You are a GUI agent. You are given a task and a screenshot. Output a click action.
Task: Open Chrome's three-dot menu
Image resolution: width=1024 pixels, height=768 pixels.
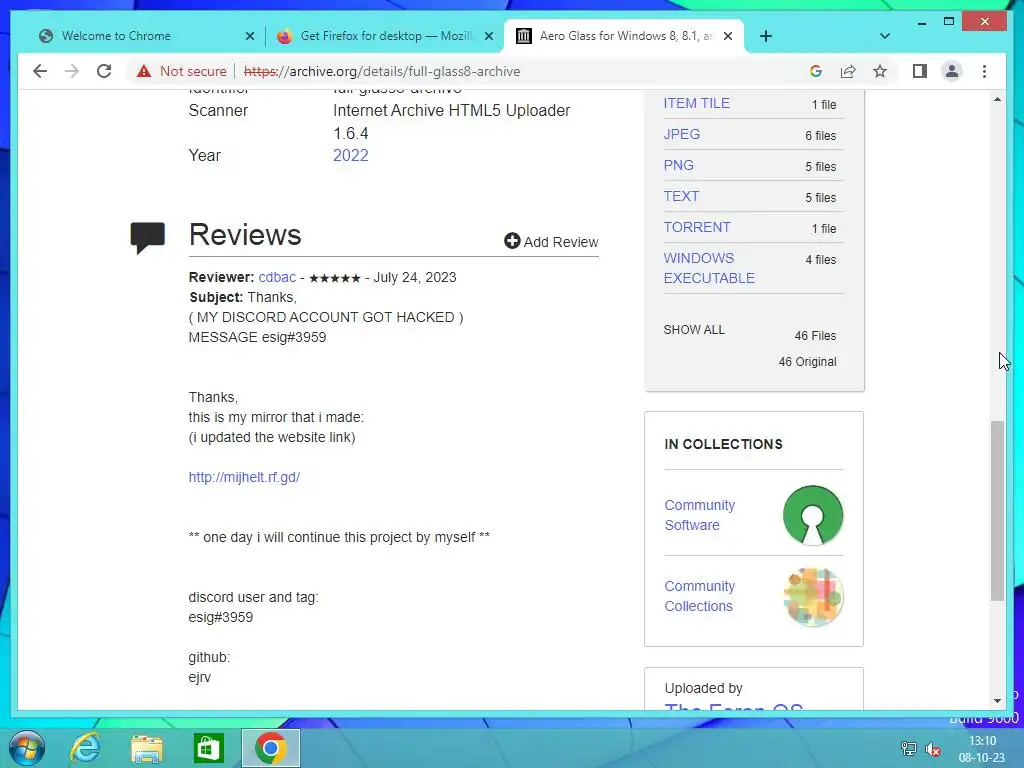tap(984, 71)
